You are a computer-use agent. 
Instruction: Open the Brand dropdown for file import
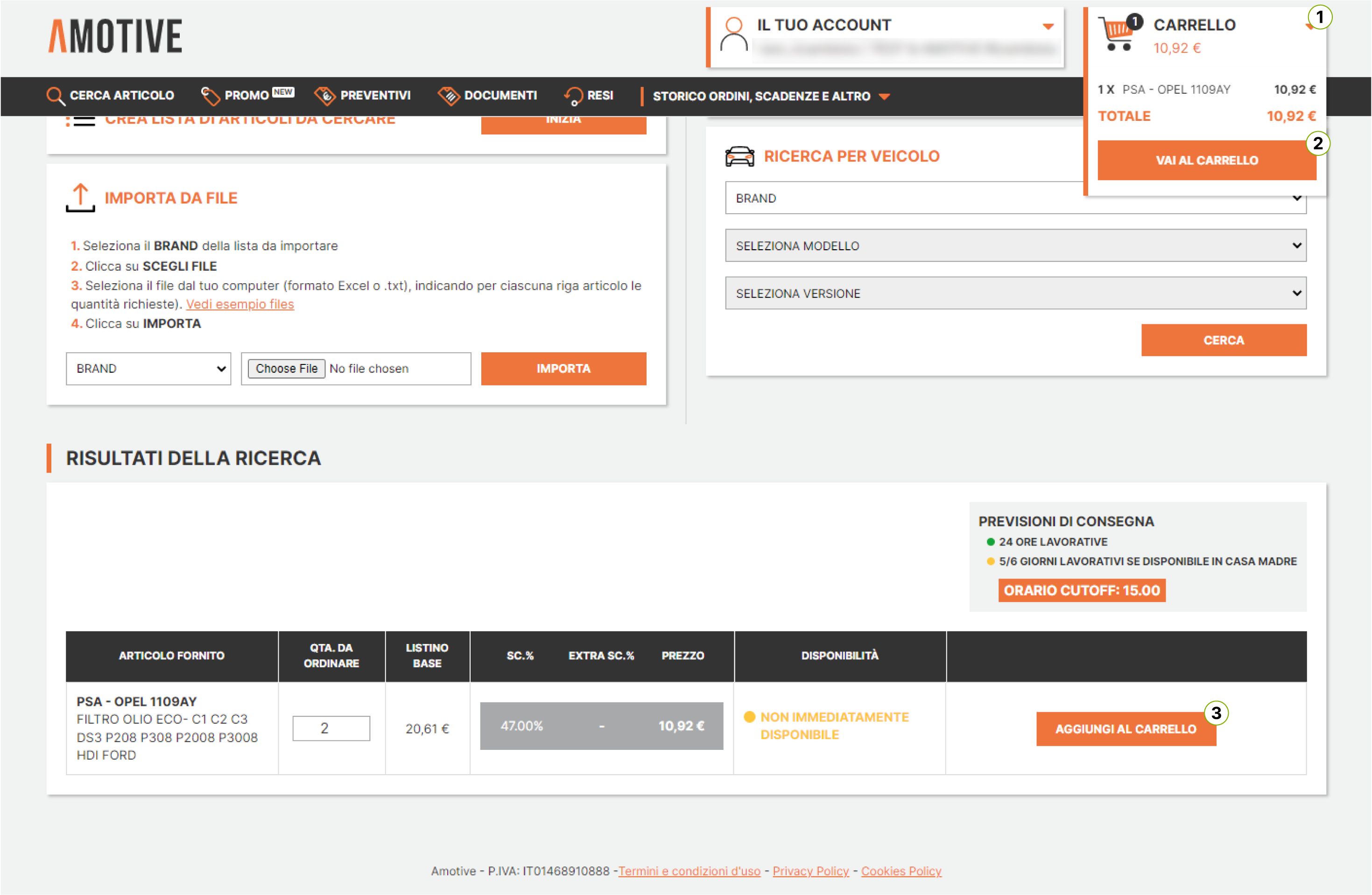coord(148,369)
